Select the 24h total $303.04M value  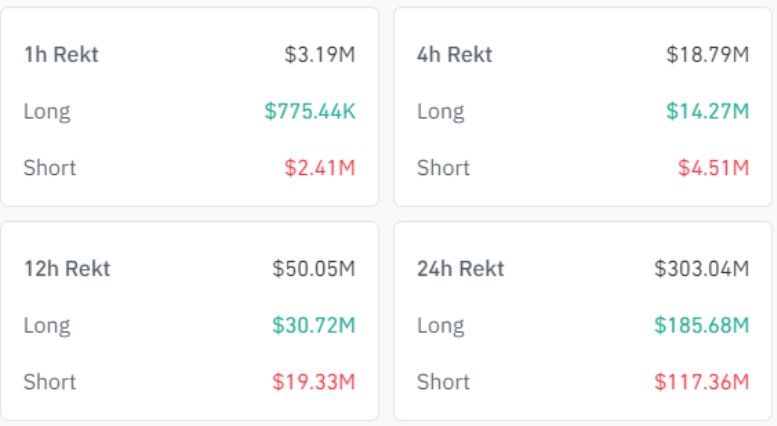click(702, 268)
